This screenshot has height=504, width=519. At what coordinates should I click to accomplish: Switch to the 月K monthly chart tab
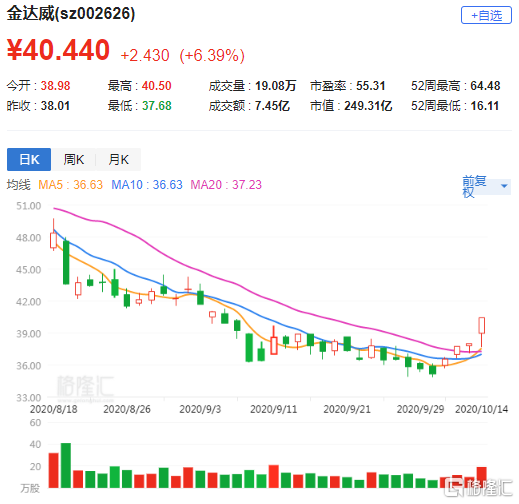pyautogui.click(x=118, y=159)
